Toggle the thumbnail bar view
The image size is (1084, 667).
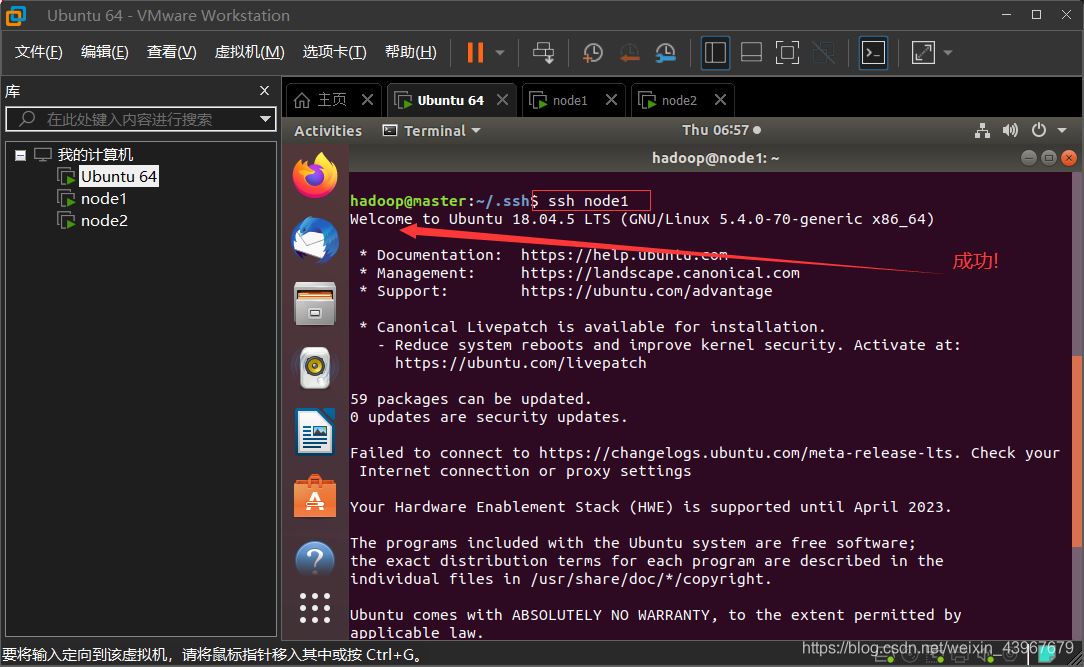click(x=751, y=52)
